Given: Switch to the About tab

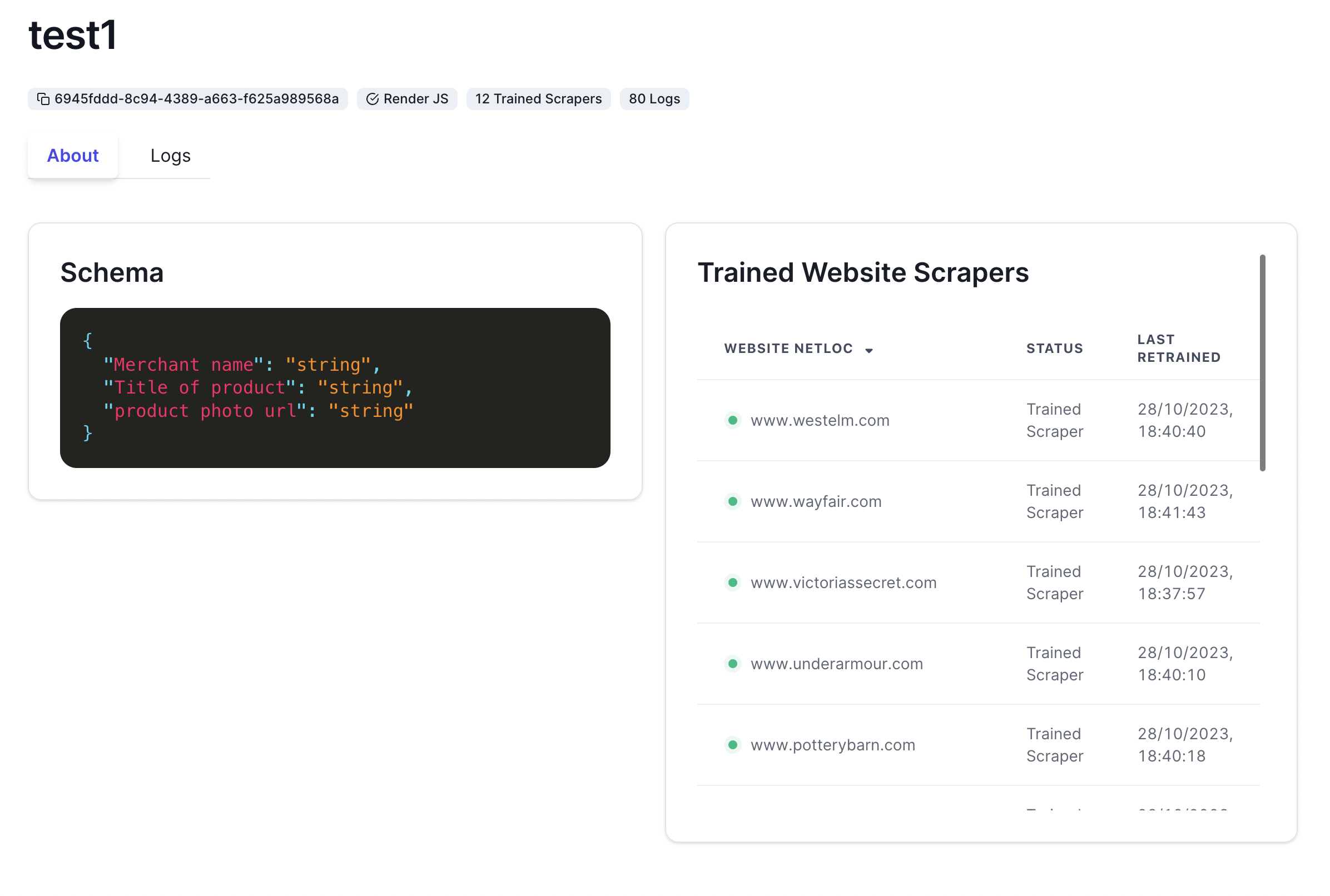Looking at the screenshot, I should coord(73,156).
